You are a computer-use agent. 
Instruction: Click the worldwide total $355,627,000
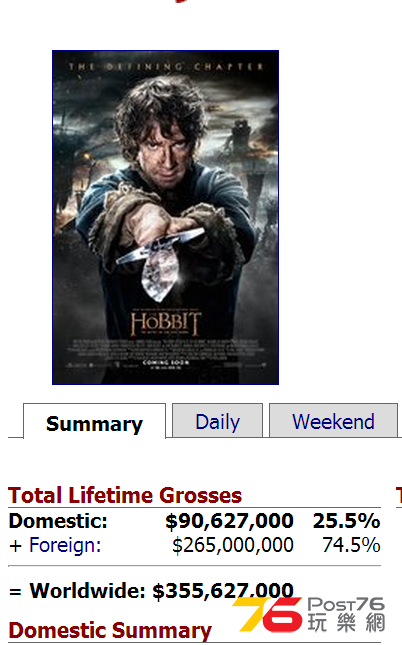[223, 591]
